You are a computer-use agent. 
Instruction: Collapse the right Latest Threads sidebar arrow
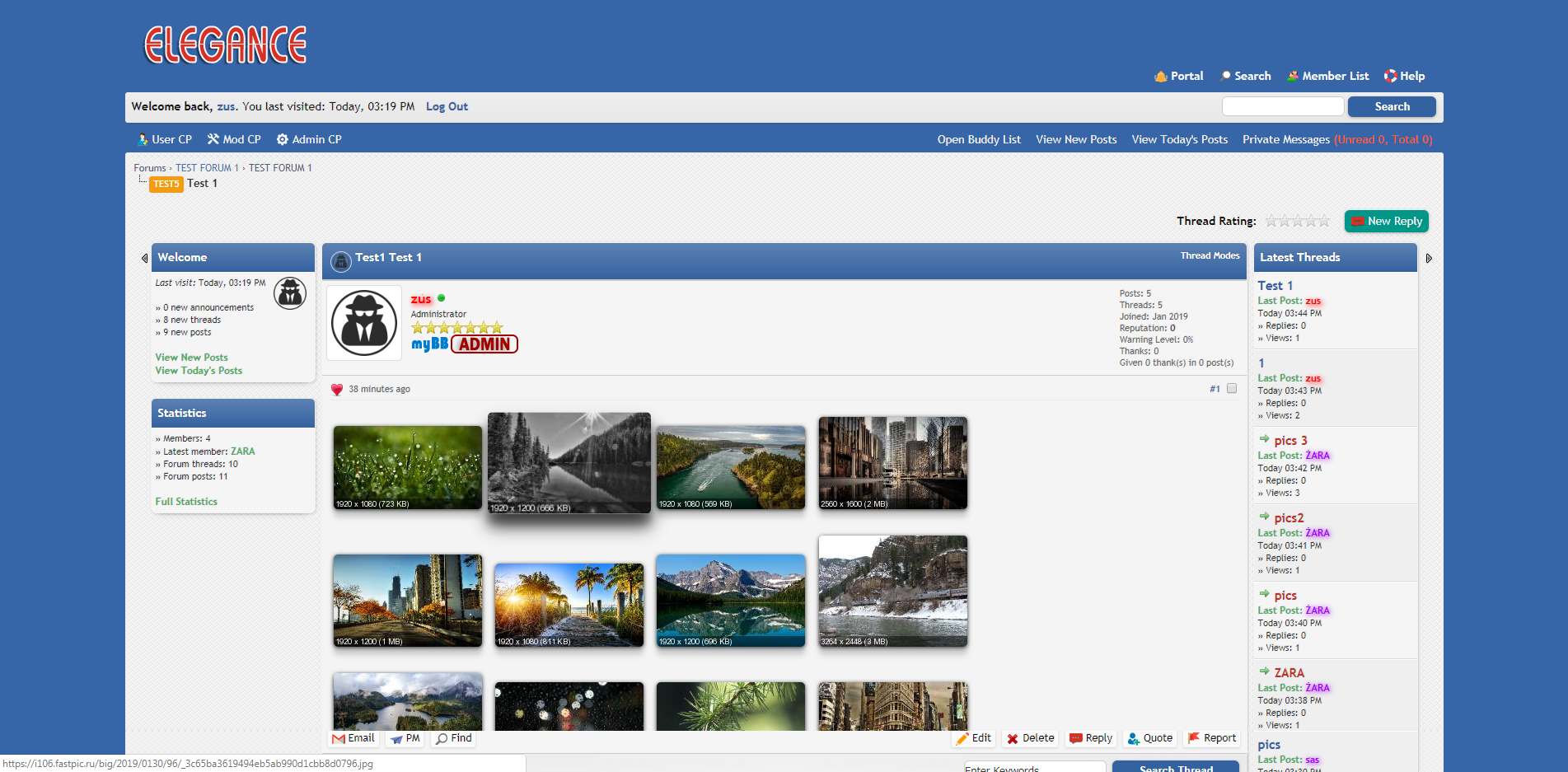pyautogui.click(x=1429, y=258)
